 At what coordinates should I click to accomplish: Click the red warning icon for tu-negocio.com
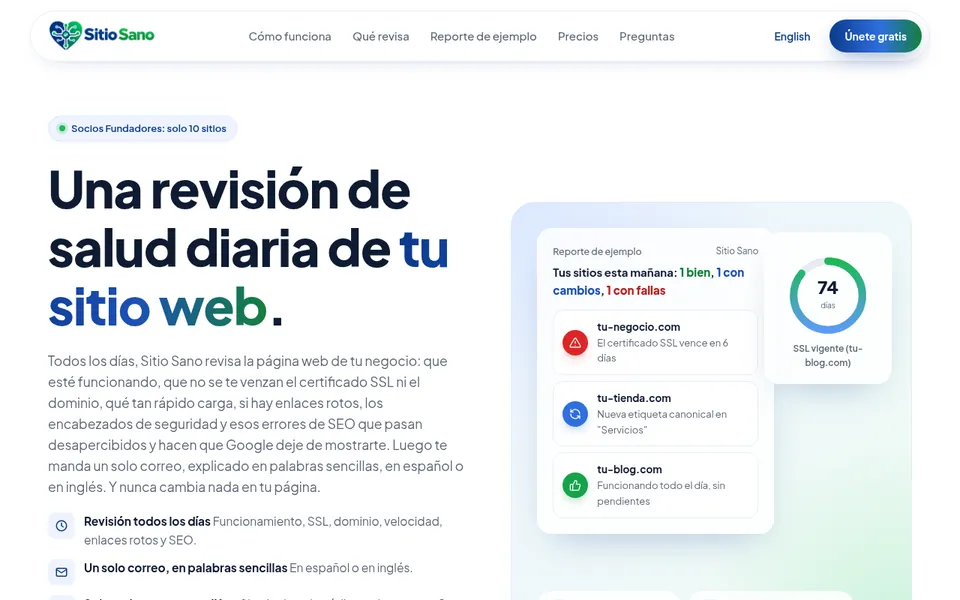pos(575,343)
